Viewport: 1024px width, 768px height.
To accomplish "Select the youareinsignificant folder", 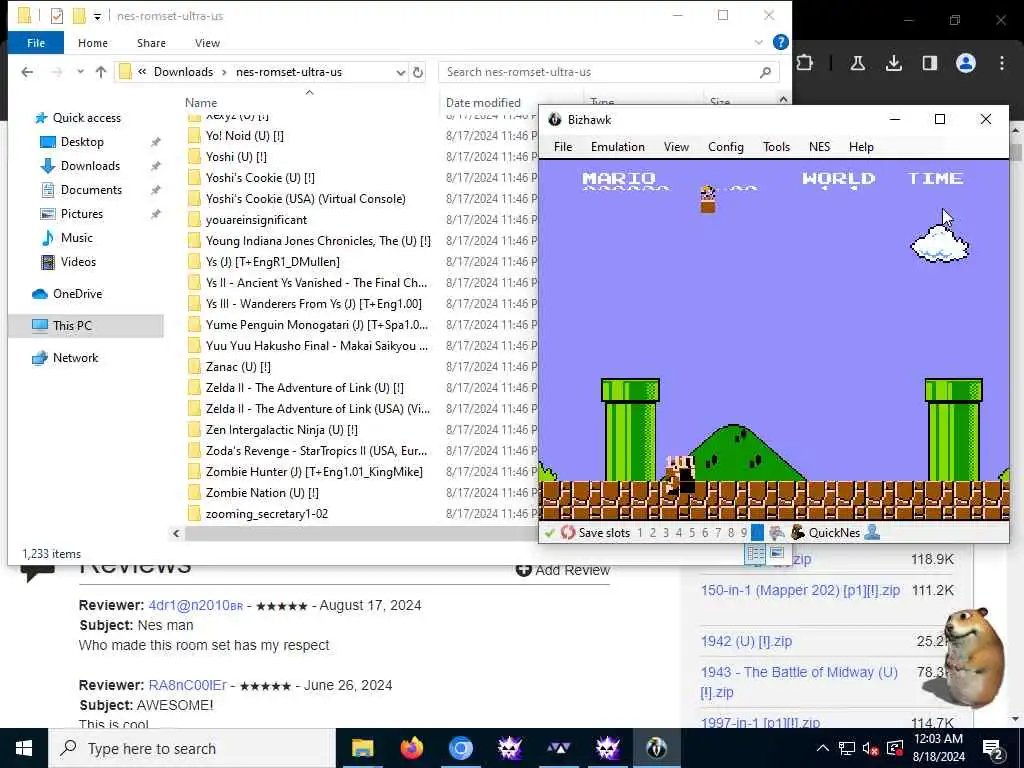I will point(256,220).
